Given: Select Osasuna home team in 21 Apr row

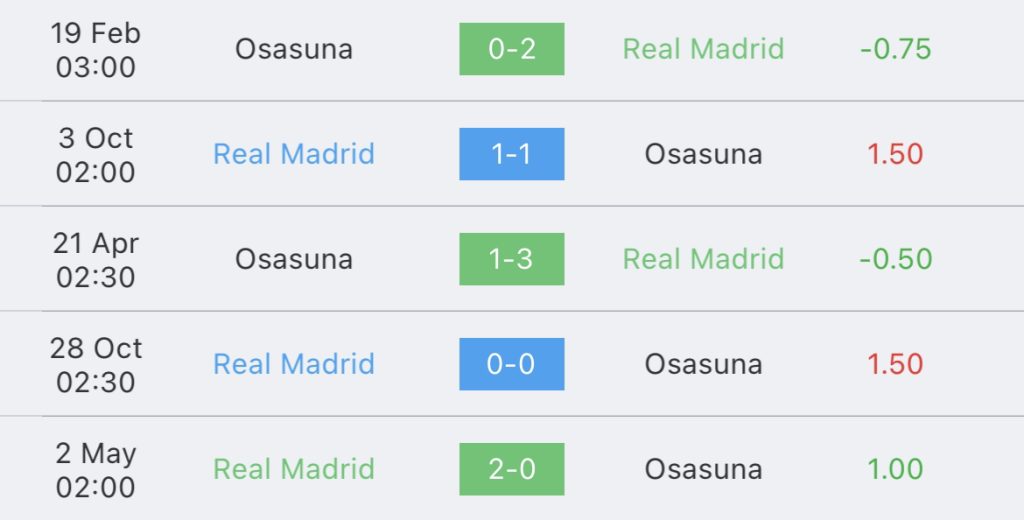Looking at the screenshot, I should pyautogui.click(x=294, y=259).
